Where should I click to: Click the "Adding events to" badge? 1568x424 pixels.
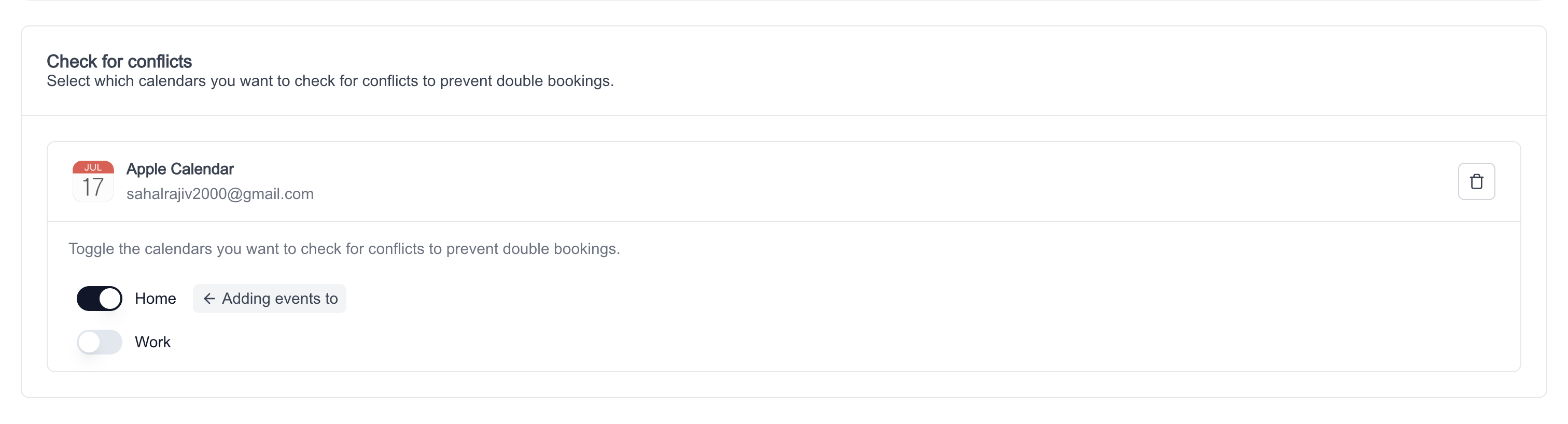coord(269,299)
